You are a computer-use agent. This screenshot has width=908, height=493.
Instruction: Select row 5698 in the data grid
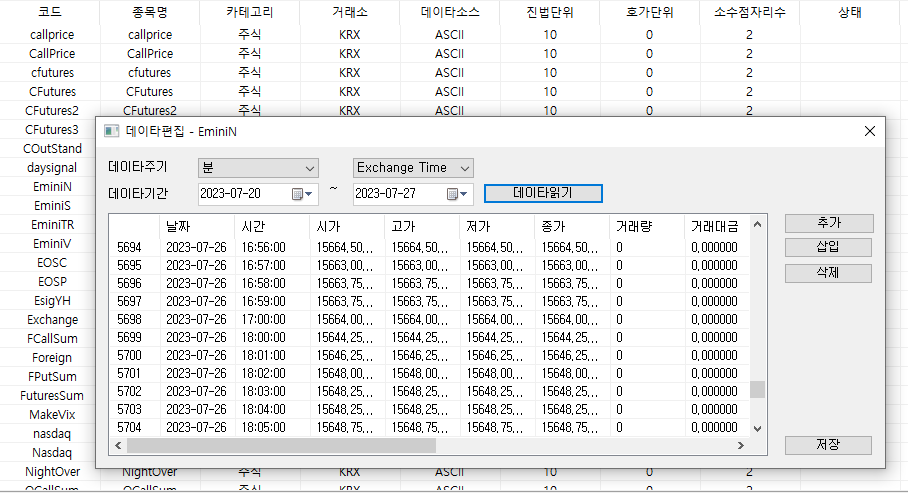point(130,319)
